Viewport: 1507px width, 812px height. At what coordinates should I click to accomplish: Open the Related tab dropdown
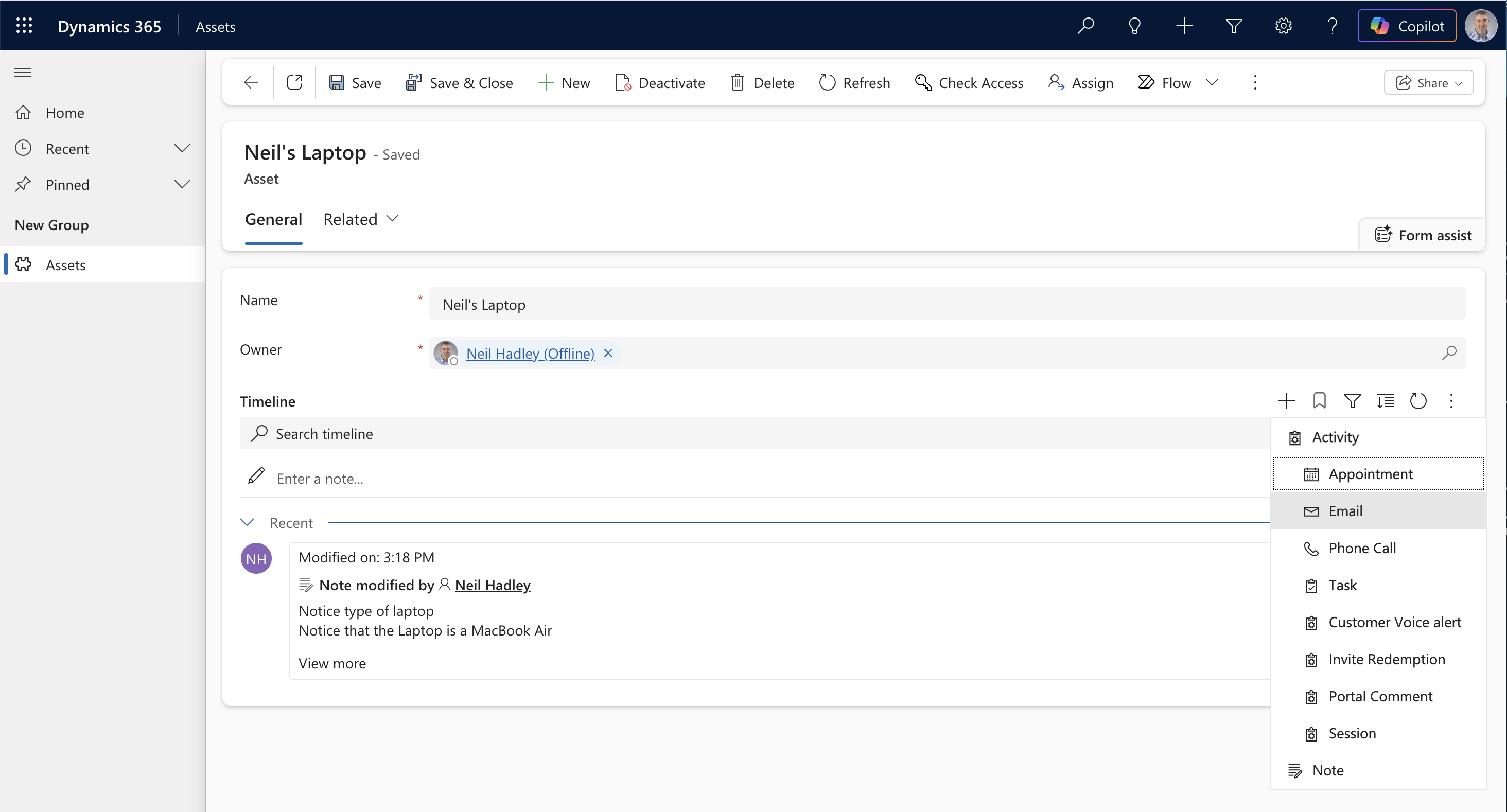[x=360, y=219]
